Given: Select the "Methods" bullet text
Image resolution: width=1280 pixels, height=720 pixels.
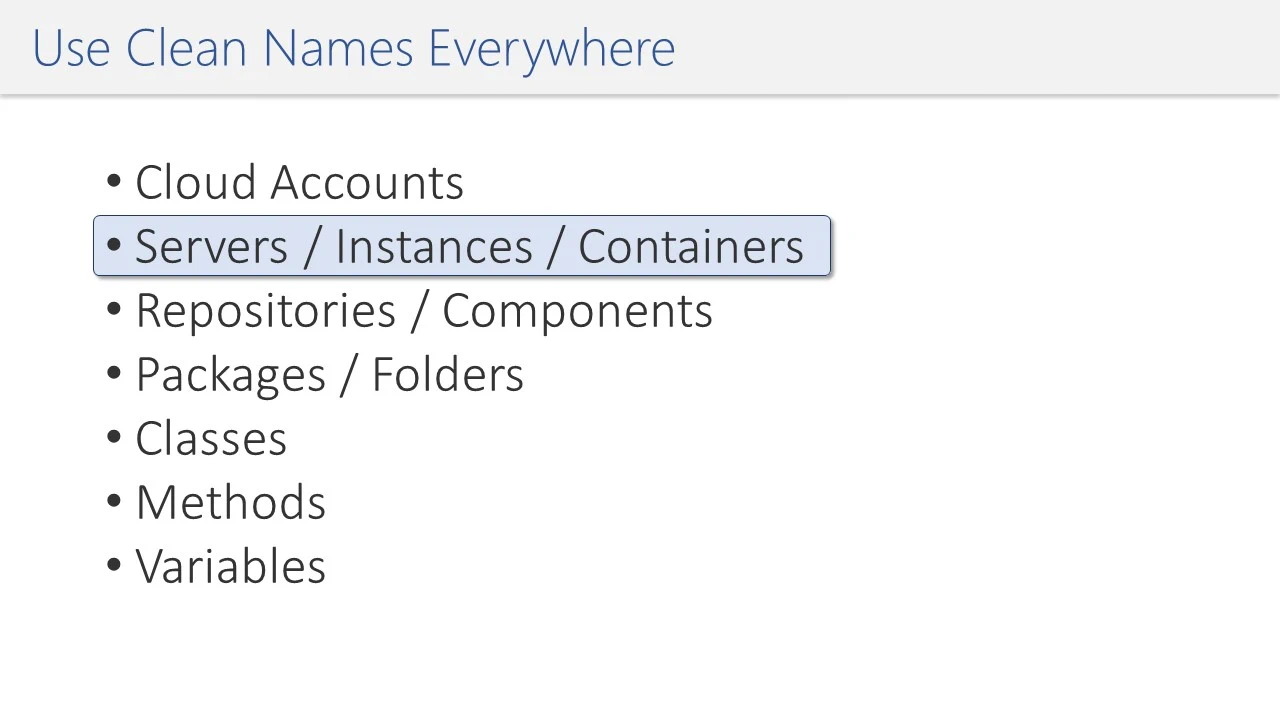Looking at the screenshot, I should click(230, 503).
